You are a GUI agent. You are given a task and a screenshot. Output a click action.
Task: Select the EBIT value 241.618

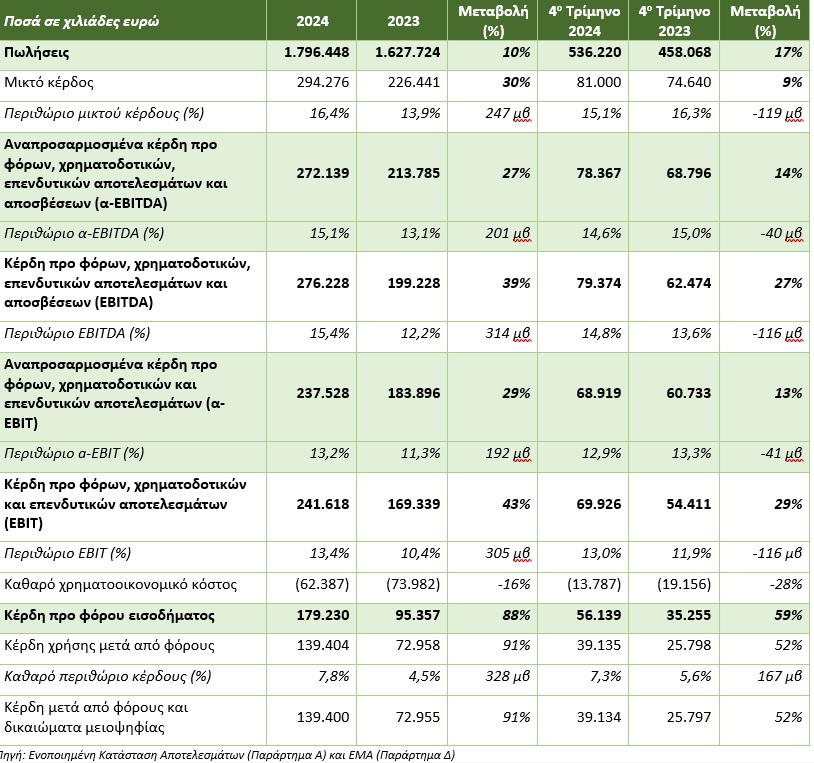(324, 503)
